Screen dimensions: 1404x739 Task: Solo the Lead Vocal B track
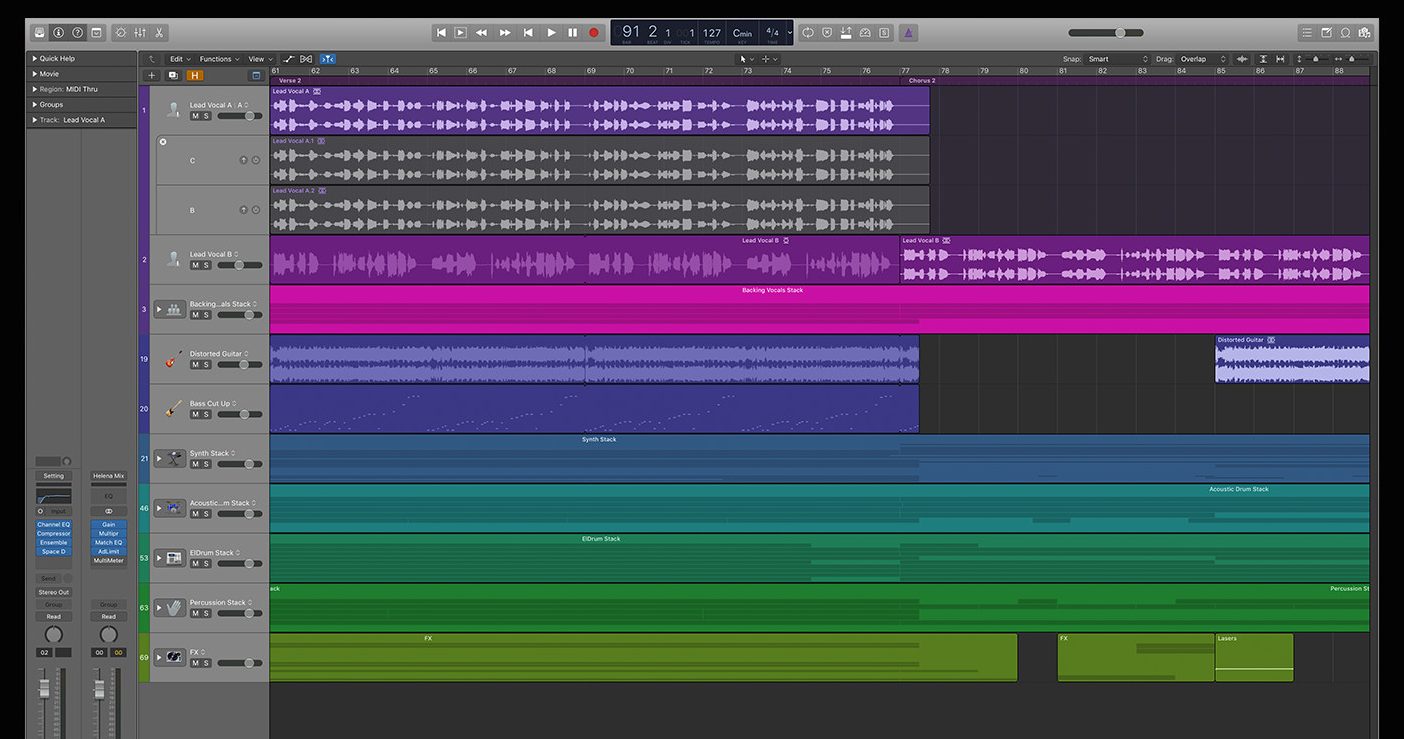pyautogui.click(x=206, y=264)
